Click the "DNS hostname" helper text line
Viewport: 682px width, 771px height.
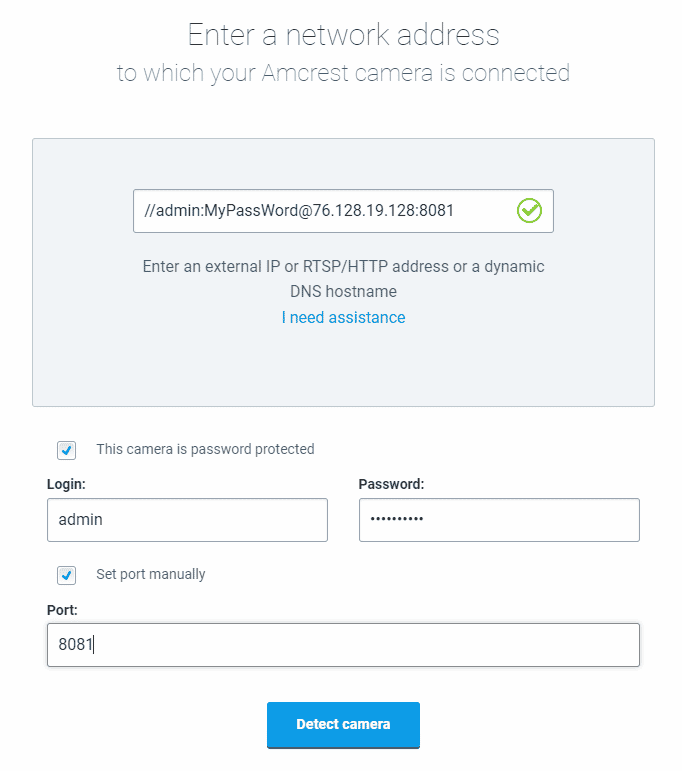tap(343, 292)
